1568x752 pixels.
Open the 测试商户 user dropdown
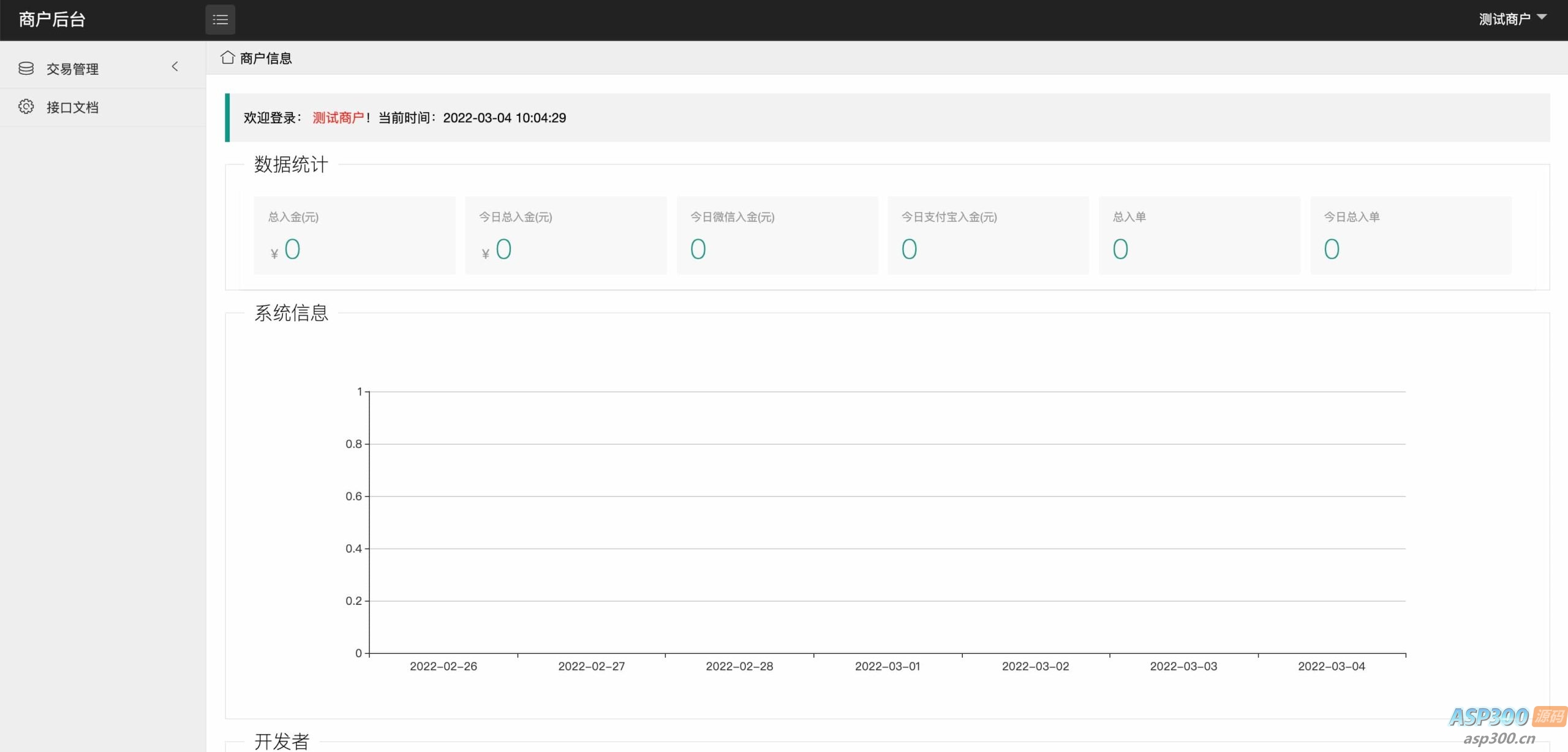coord(1504,19)
